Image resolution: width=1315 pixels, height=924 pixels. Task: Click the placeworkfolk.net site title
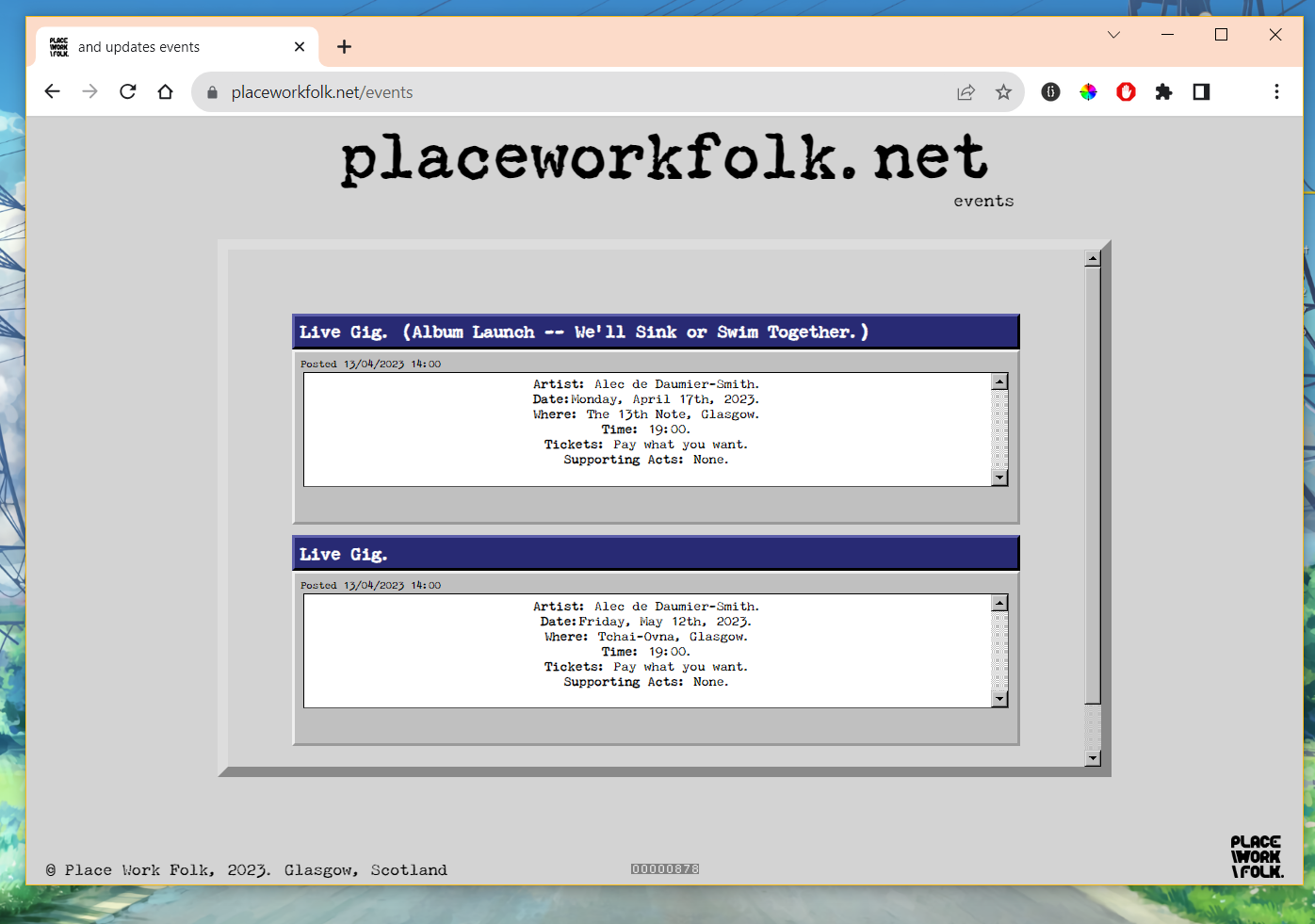pyautogui.click(x=664, y=158)
